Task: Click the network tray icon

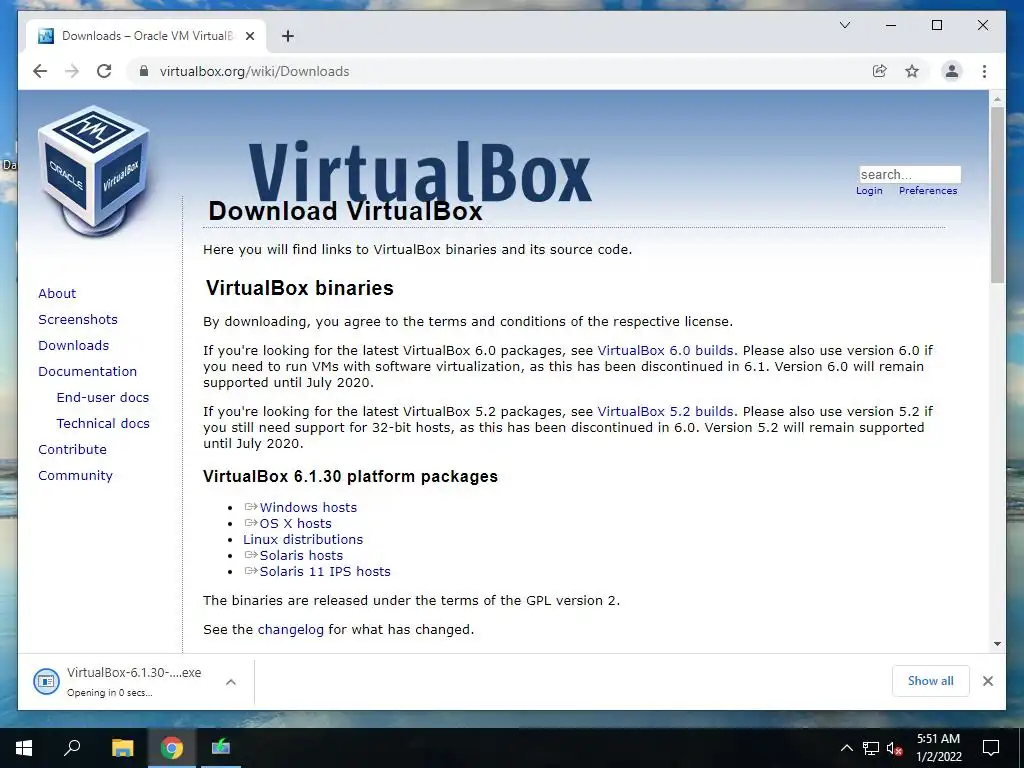Action: [x=871, y=748]
